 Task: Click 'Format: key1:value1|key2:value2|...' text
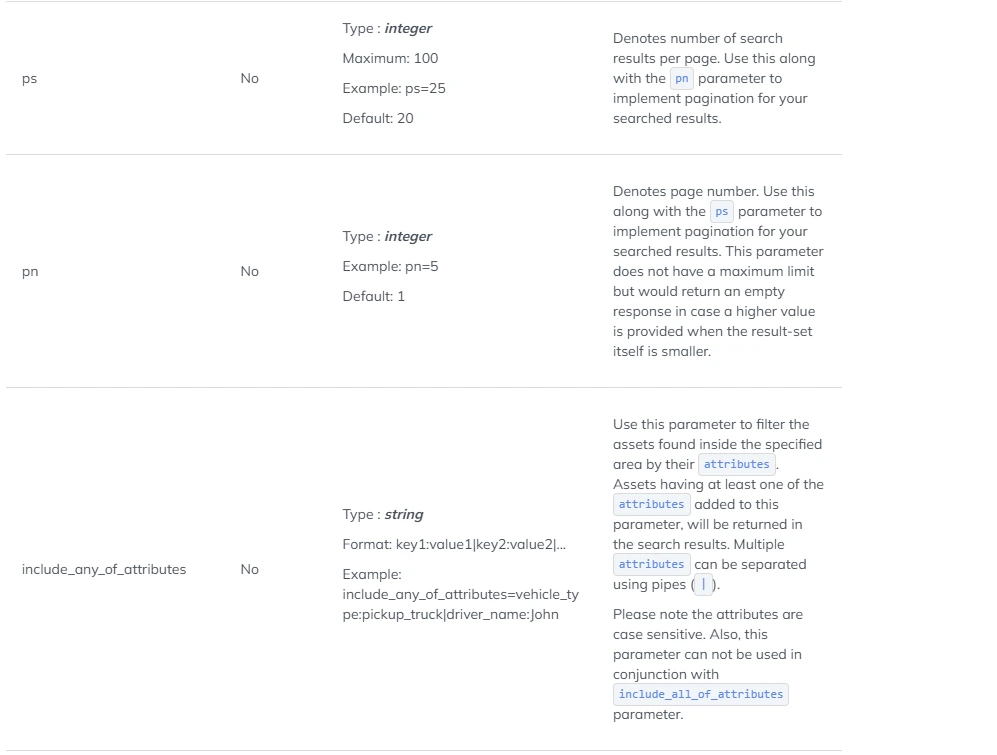click(454, 544)
